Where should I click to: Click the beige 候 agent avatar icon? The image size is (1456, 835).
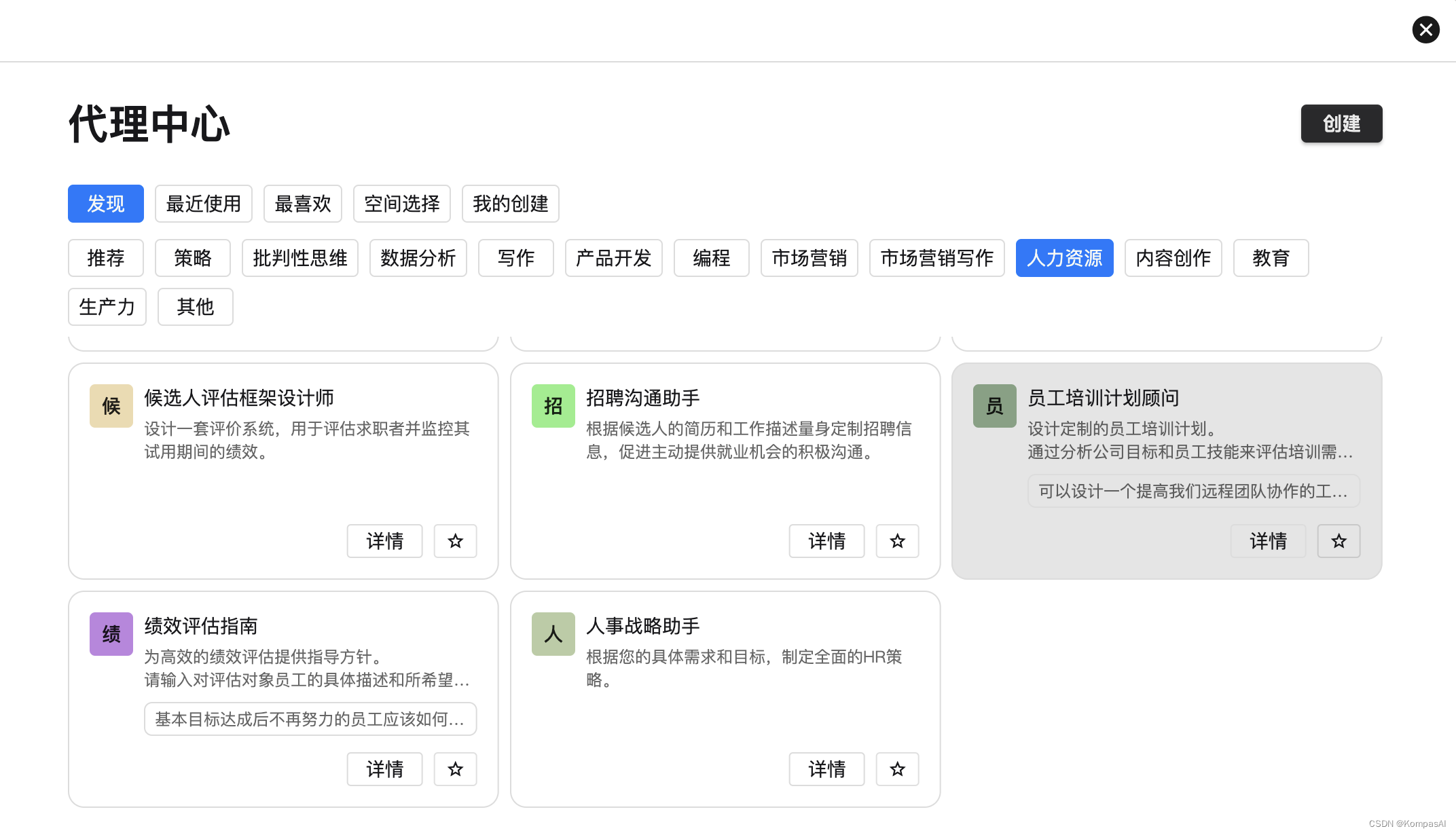click(111, 406)
